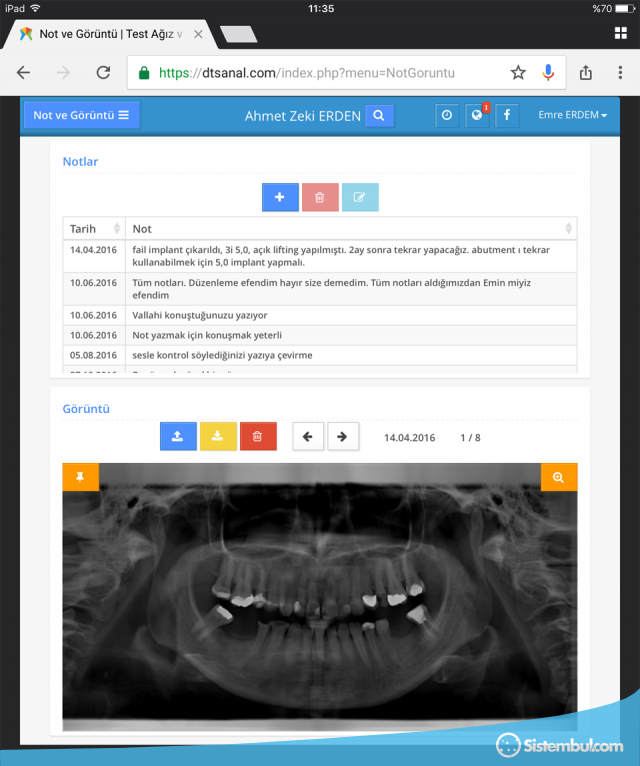The width and height of the screenshot is (640, 766).
Task: Open the browser share icon
Action: coord(586,73)
